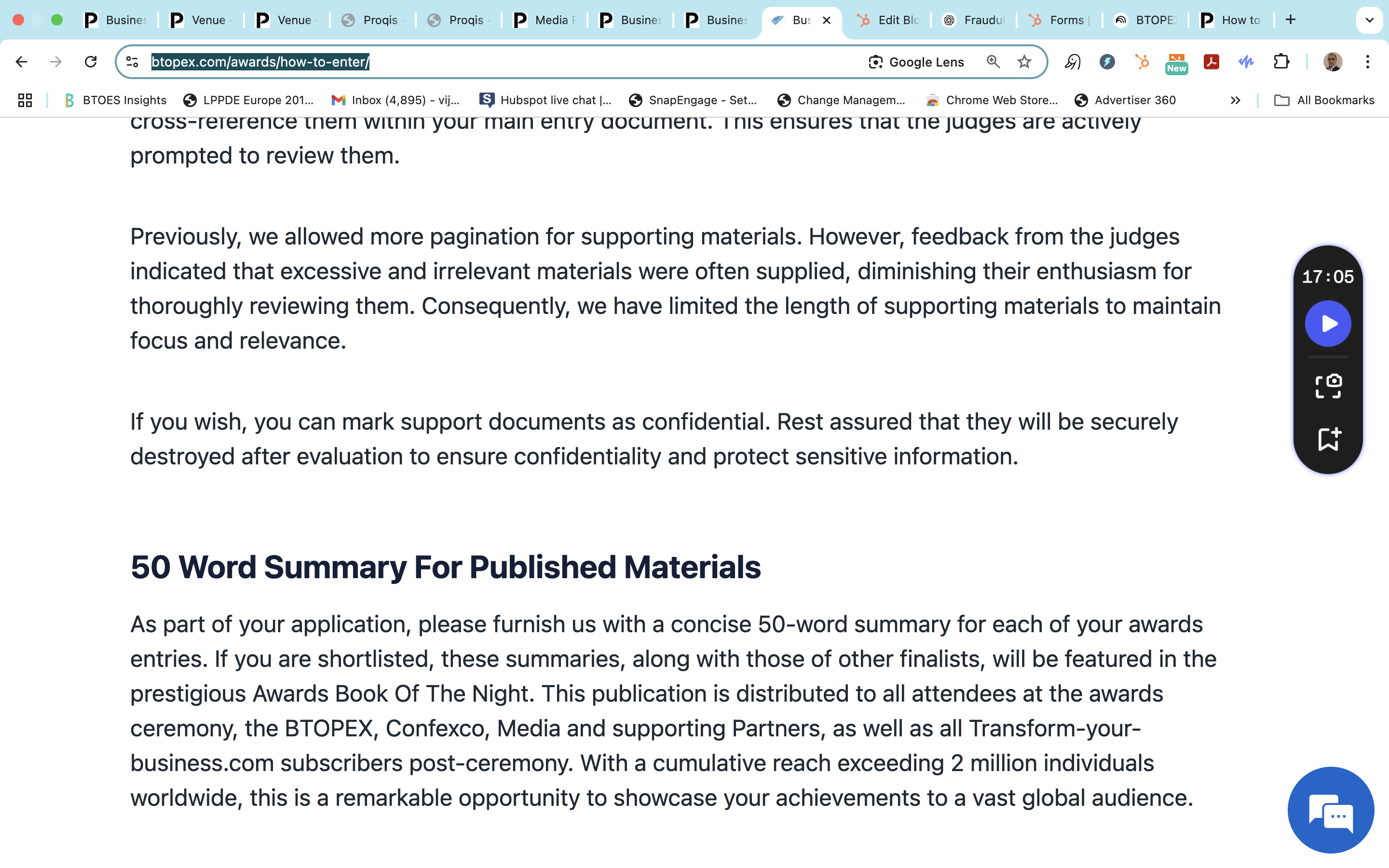Click the Google Lens button in address bar
The image size is (1389, 868).
pos(916,62)
